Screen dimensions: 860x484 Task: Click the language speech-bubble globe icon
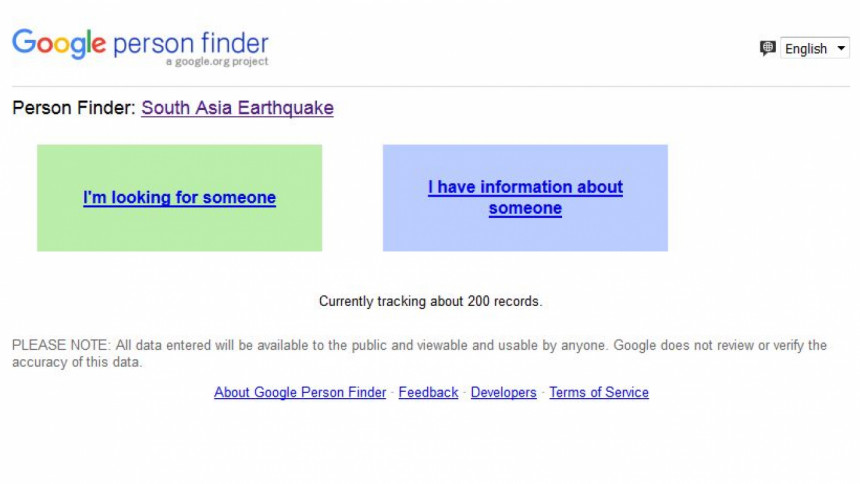[767, 48]
